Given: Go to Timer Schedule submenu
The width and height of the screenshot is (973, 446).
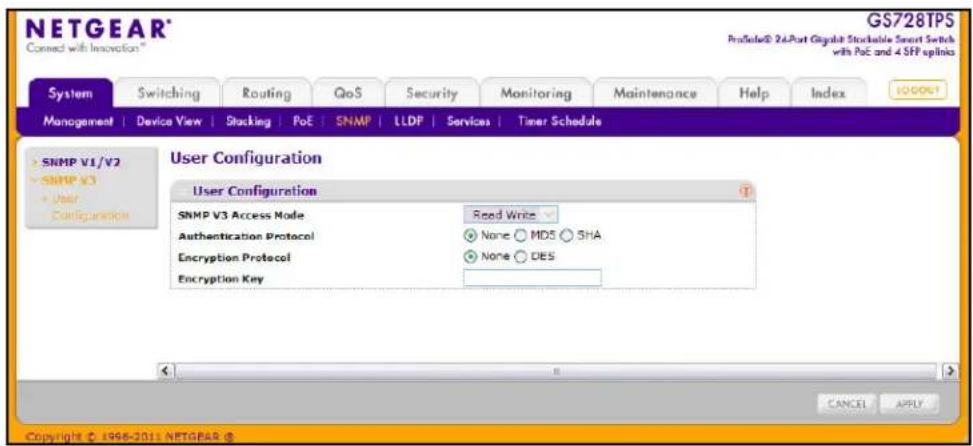Looking at the screenshot, I should [x=559, y=121].
